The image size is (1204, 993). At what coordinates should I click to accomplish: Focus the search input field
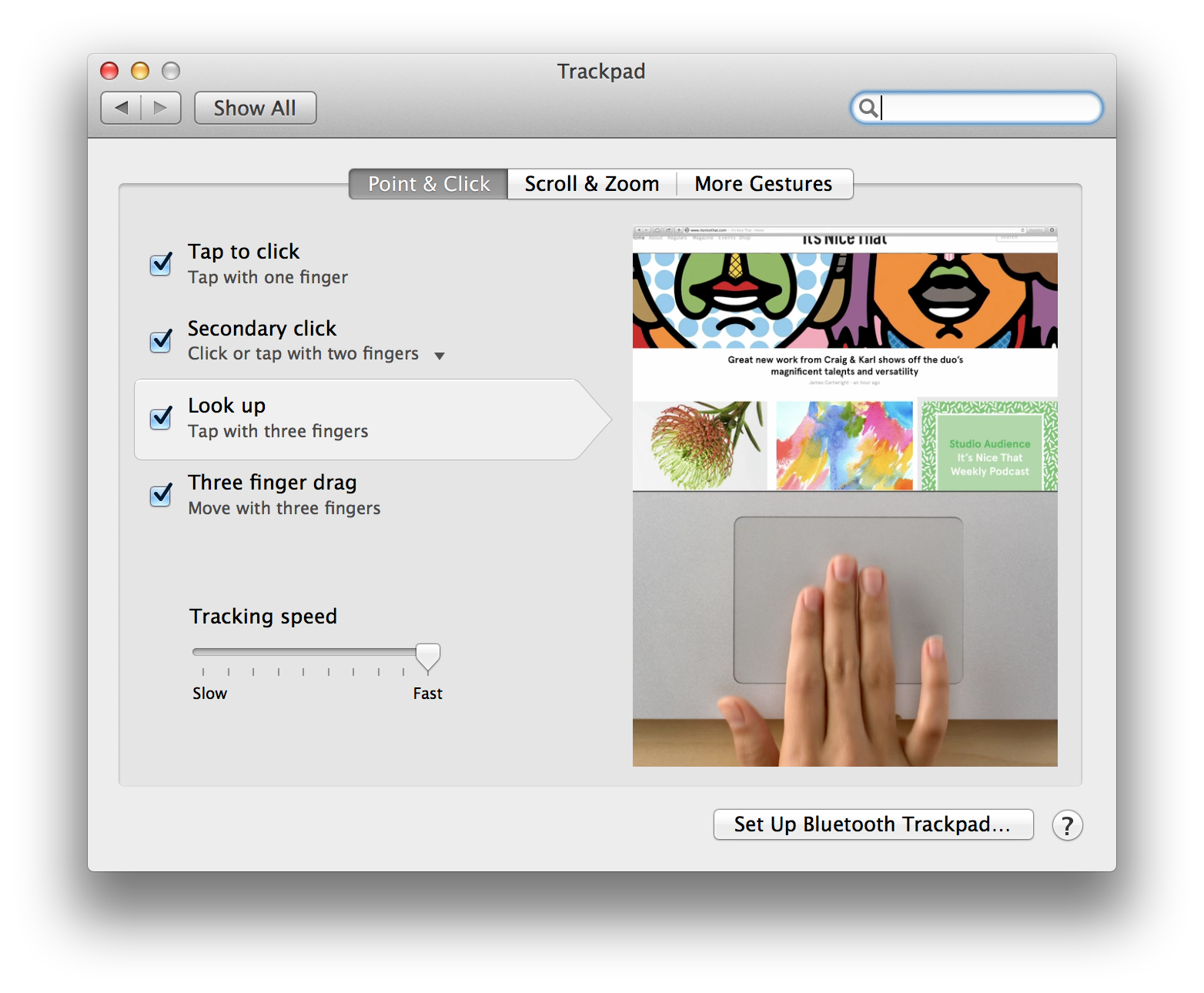[976, 108]
